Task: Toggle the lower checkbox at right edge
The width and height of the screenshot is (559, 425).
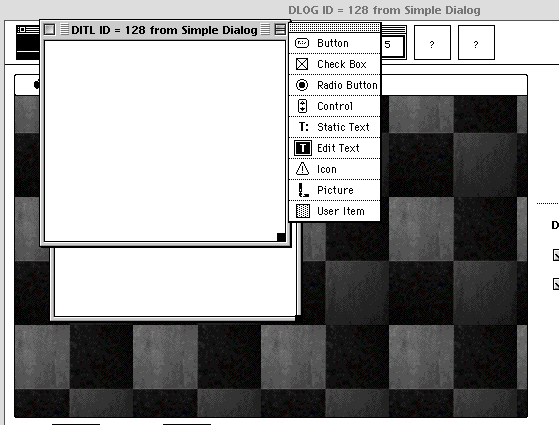Action: pyautogui.click(x=556, y=284)
